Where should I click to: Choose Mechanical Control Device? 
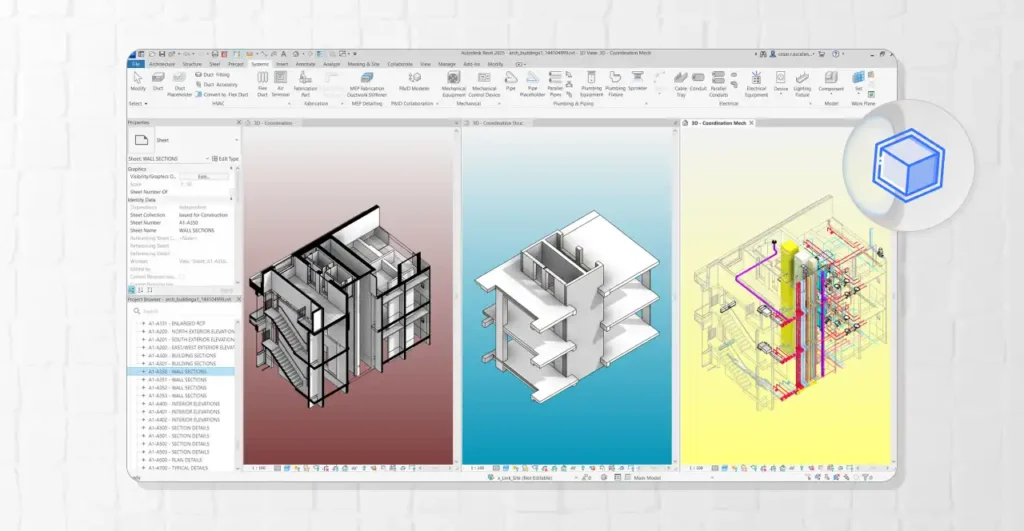[485, 84]
